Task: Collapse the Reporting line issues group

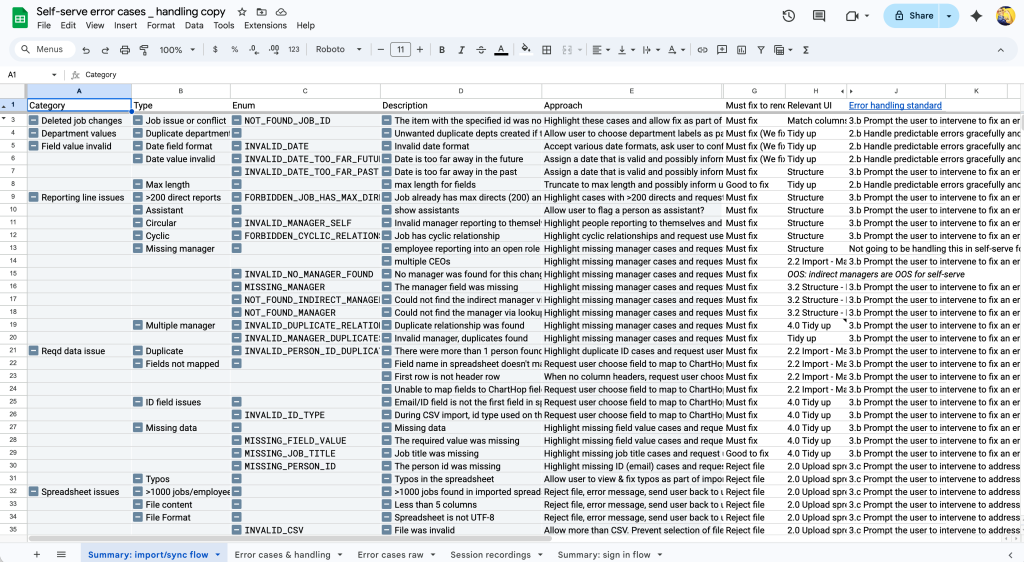Action: (34, 197)
